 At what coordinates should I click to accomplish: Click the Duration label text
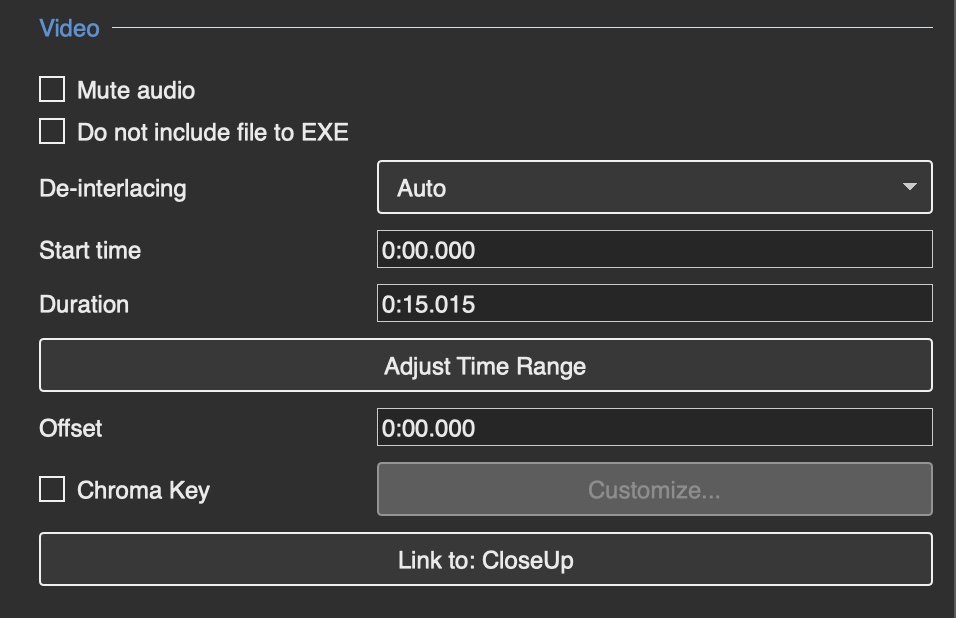(x=84, y=304)
